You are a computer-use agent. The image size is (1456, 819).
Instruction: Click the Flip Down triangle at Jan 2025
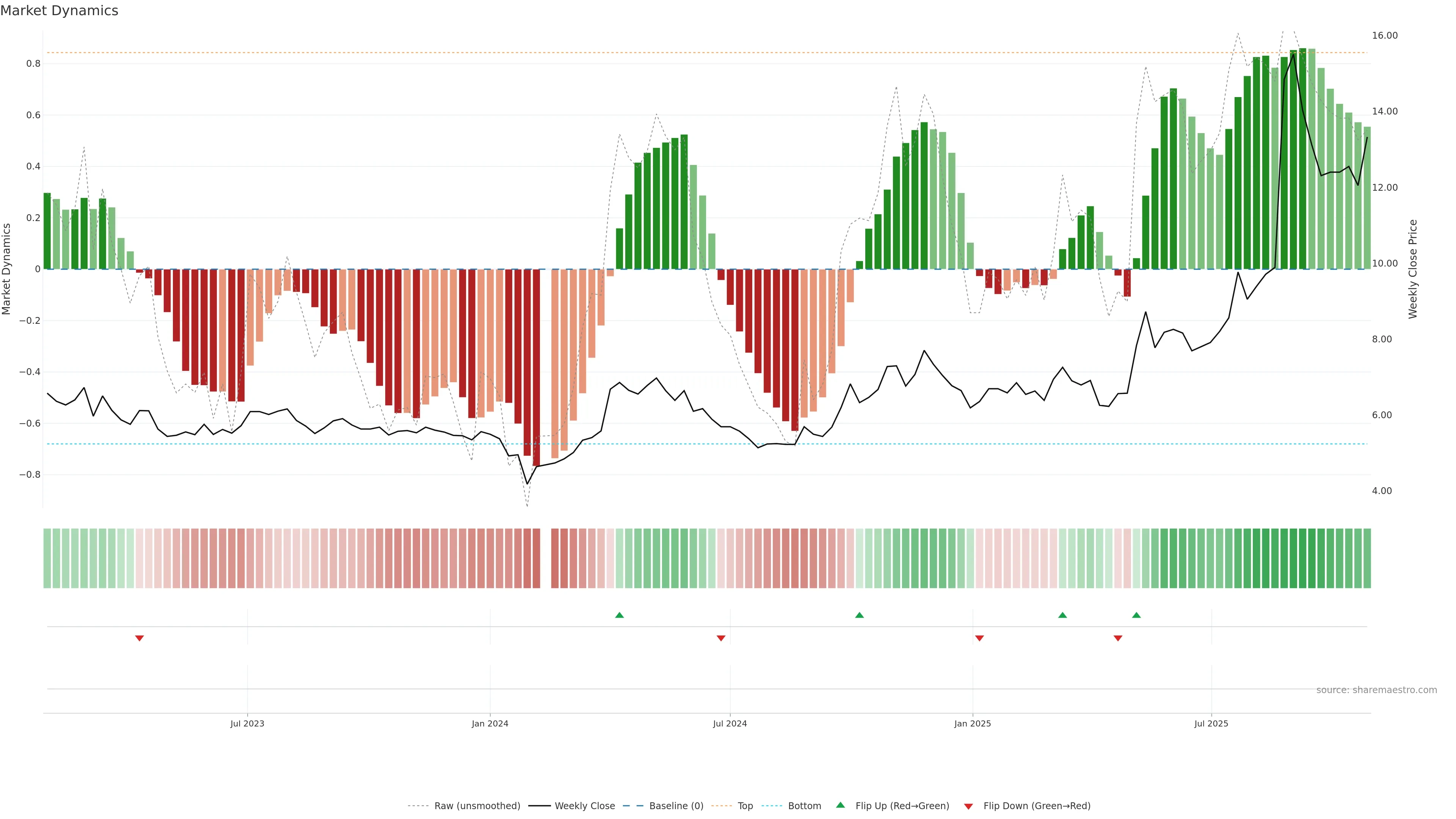[979, 638]
